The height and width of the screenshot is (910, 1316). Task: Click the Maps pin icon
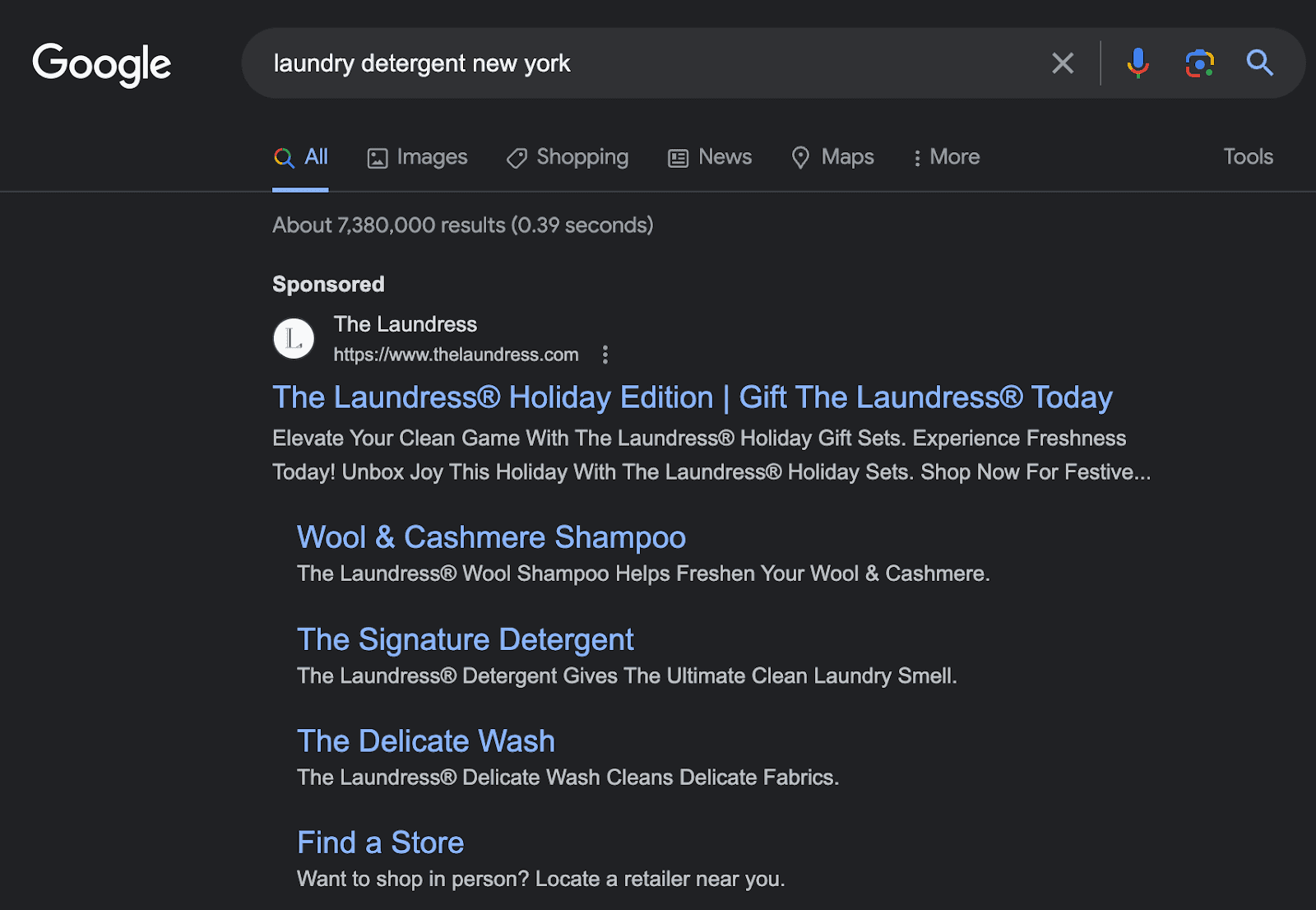coord(801,157)
